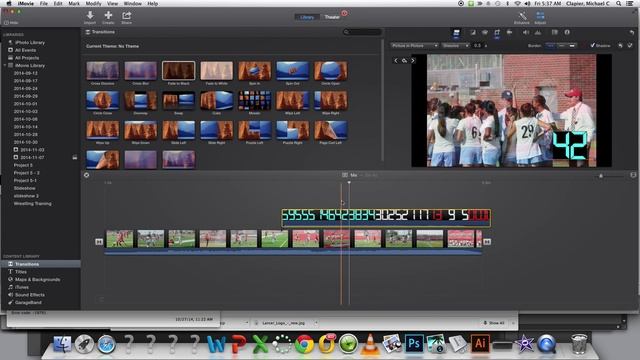Open the Picture in Picture dropdown

(414, 46)
